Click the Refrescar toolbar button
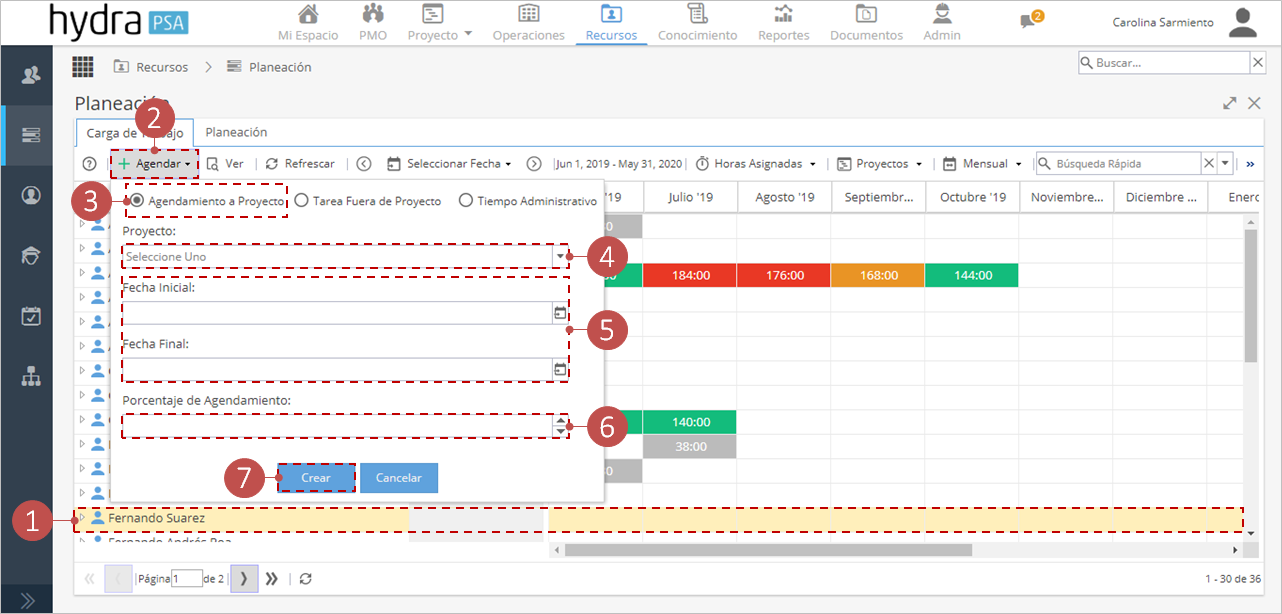This screenshot has width=1282, height=614. coord(300,163)
